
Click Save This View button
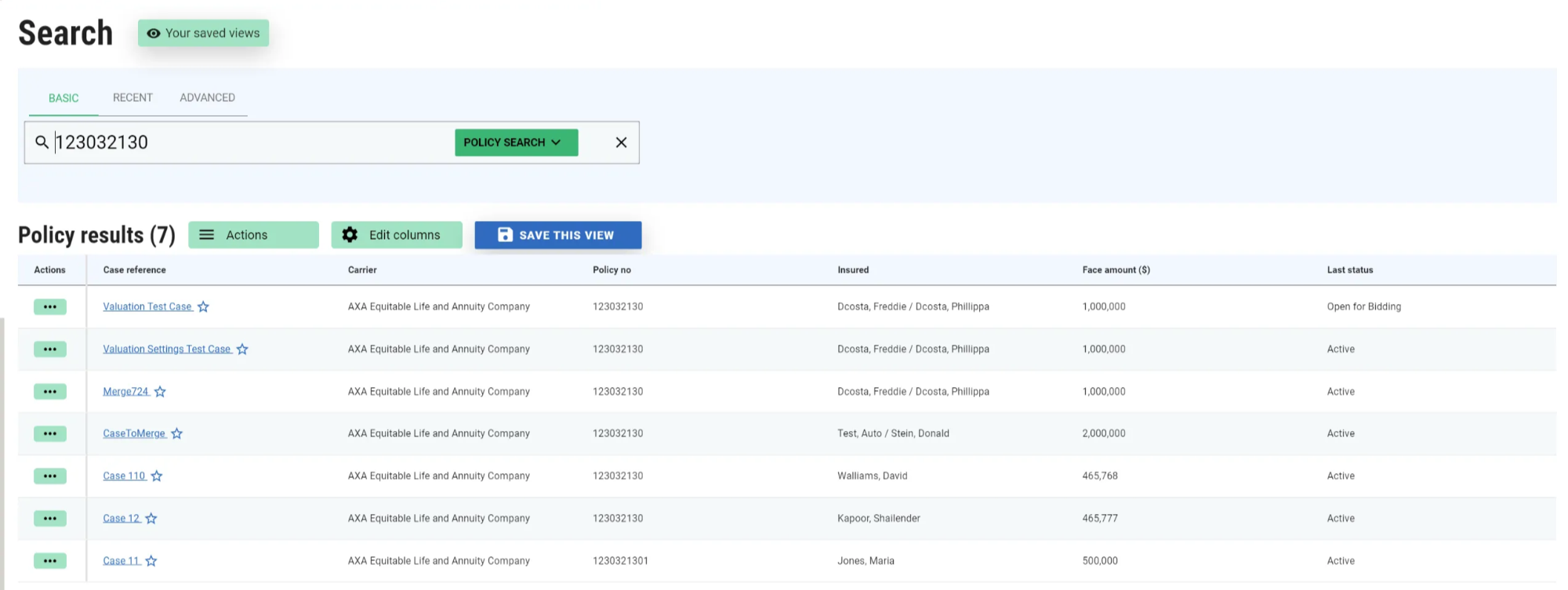557,235
